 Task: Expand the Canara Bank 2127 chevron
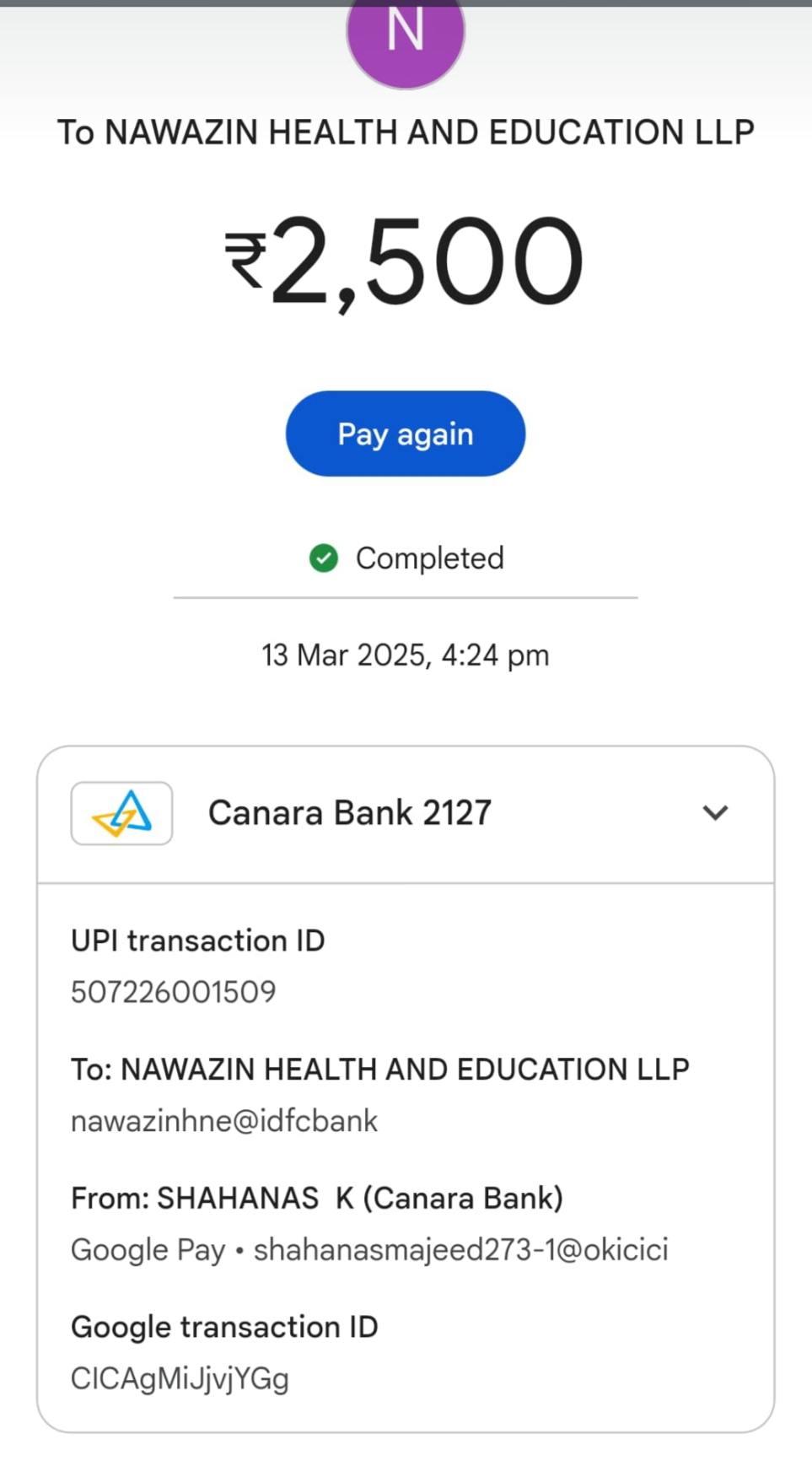(715, 813)
